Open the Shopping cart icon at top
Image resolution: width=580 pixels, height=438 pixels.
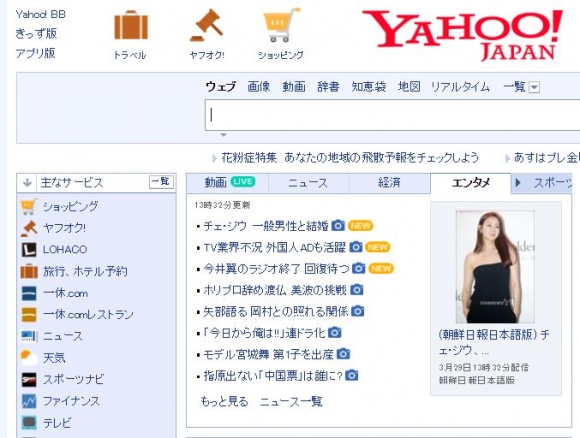(281, 25)
